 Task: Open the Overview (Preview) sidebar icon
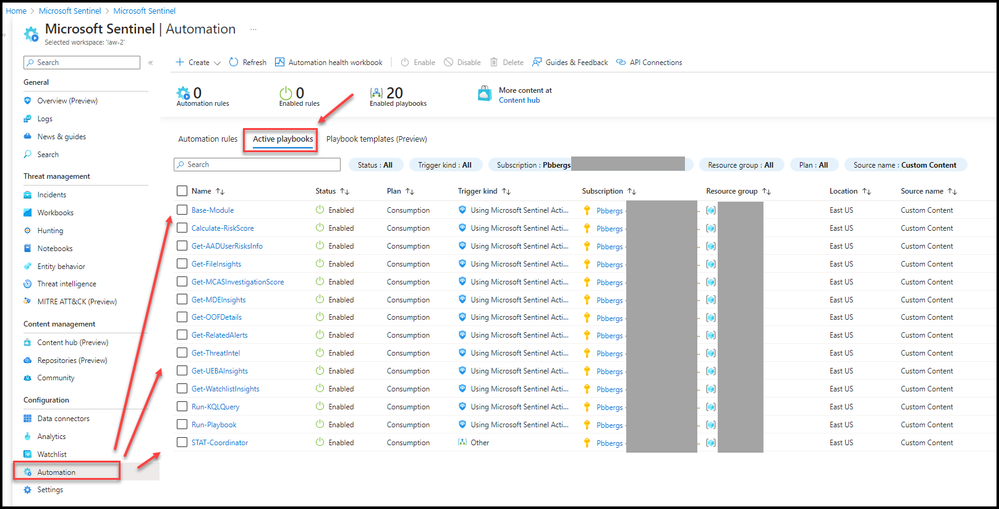(x=27, y=101)
